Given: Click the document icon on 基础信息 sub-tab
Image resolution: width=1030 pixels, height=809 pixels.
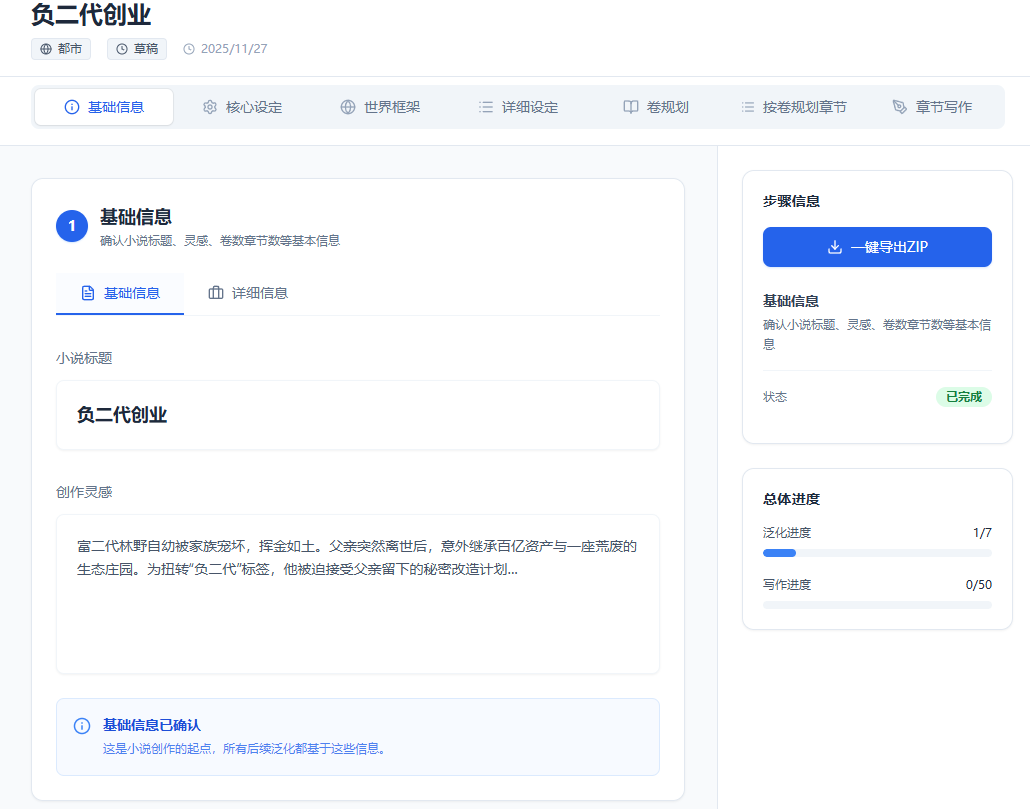Looking at the screenshot, I should (x=87, y=294).
